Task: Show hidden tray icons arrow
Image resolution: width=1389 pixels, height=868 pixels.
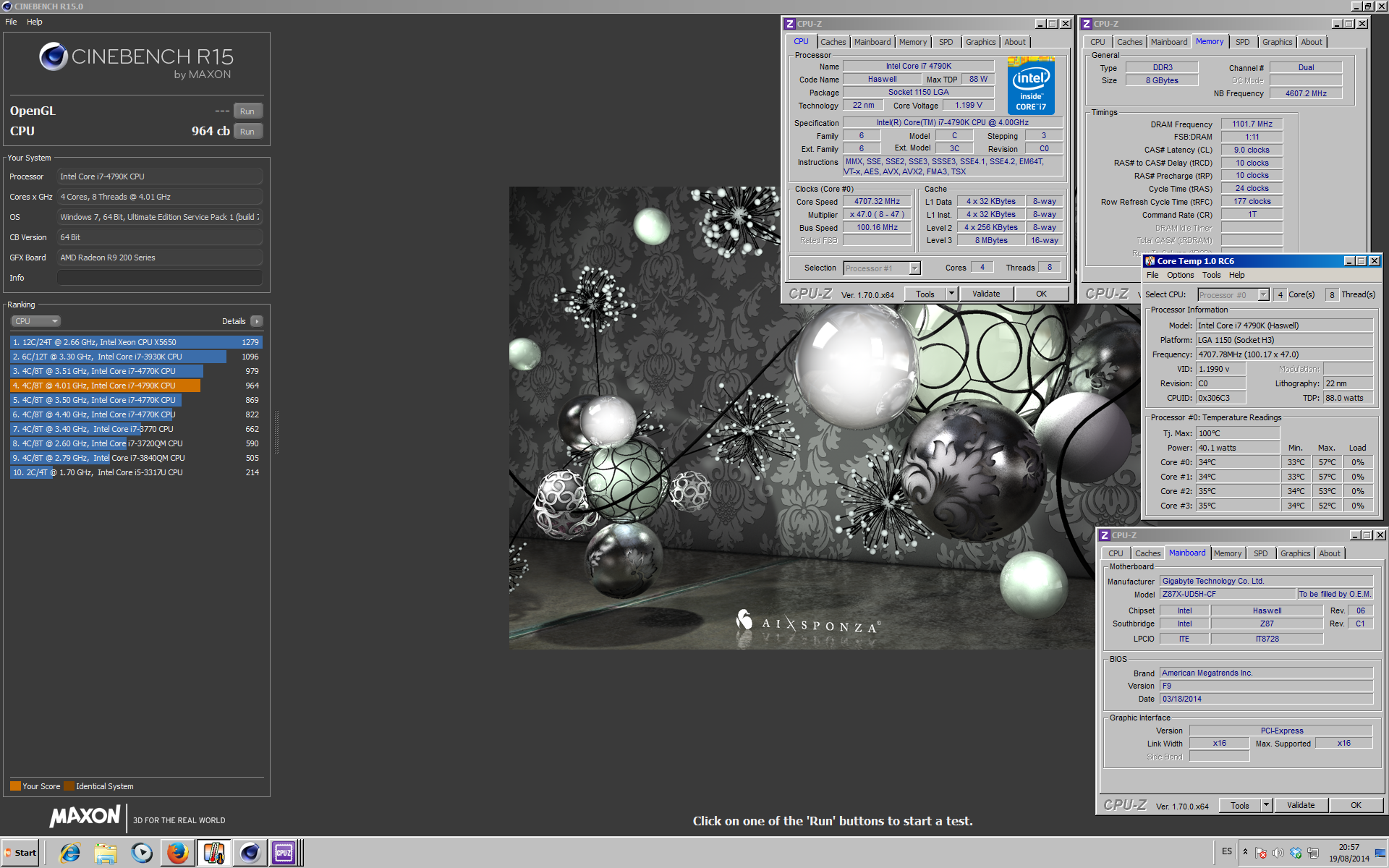Action: tap(1245, 852)
